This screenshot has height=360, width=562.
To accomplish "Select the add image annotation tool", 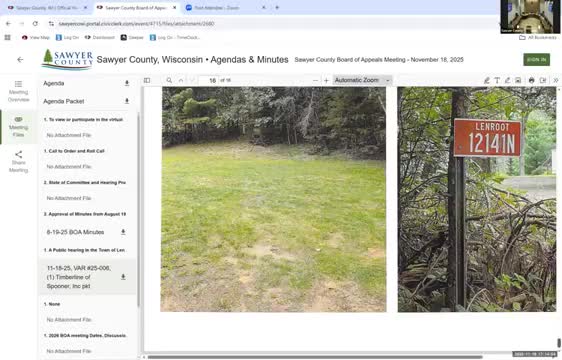I will click(x=518, y=80).
